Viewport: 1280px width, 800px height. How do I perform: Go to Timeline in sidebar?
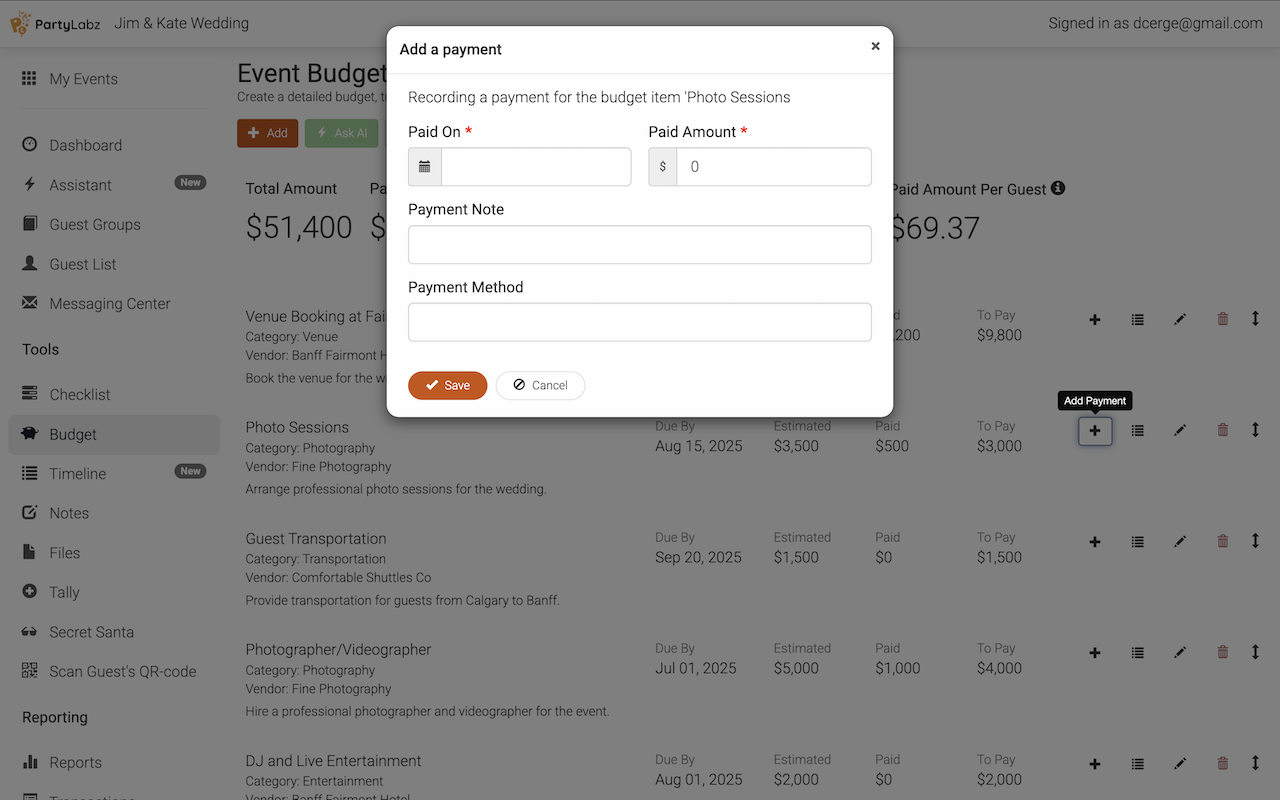77,474
